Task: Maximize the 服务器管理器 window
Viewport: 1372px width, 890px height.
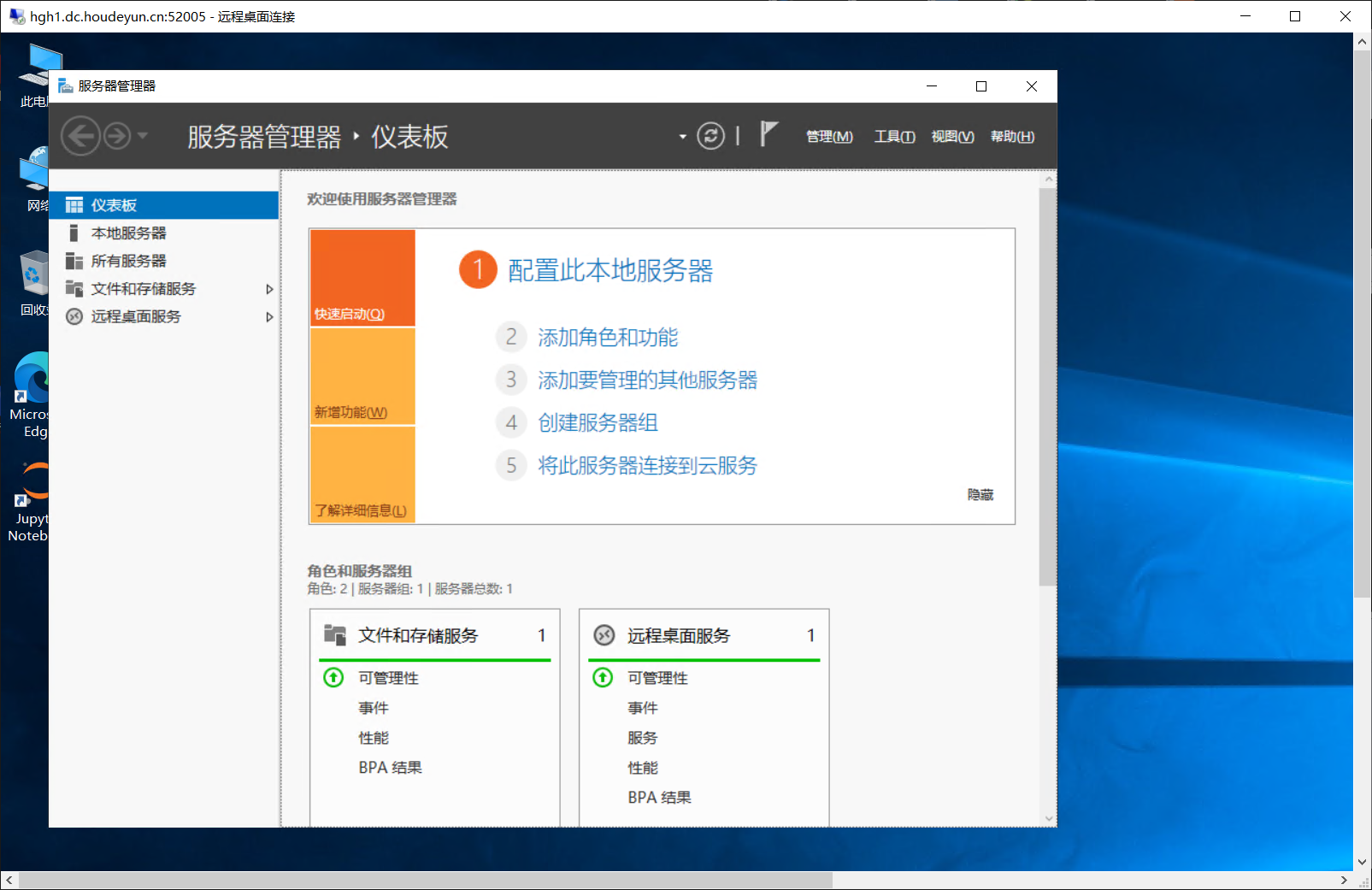Action: 981,86
